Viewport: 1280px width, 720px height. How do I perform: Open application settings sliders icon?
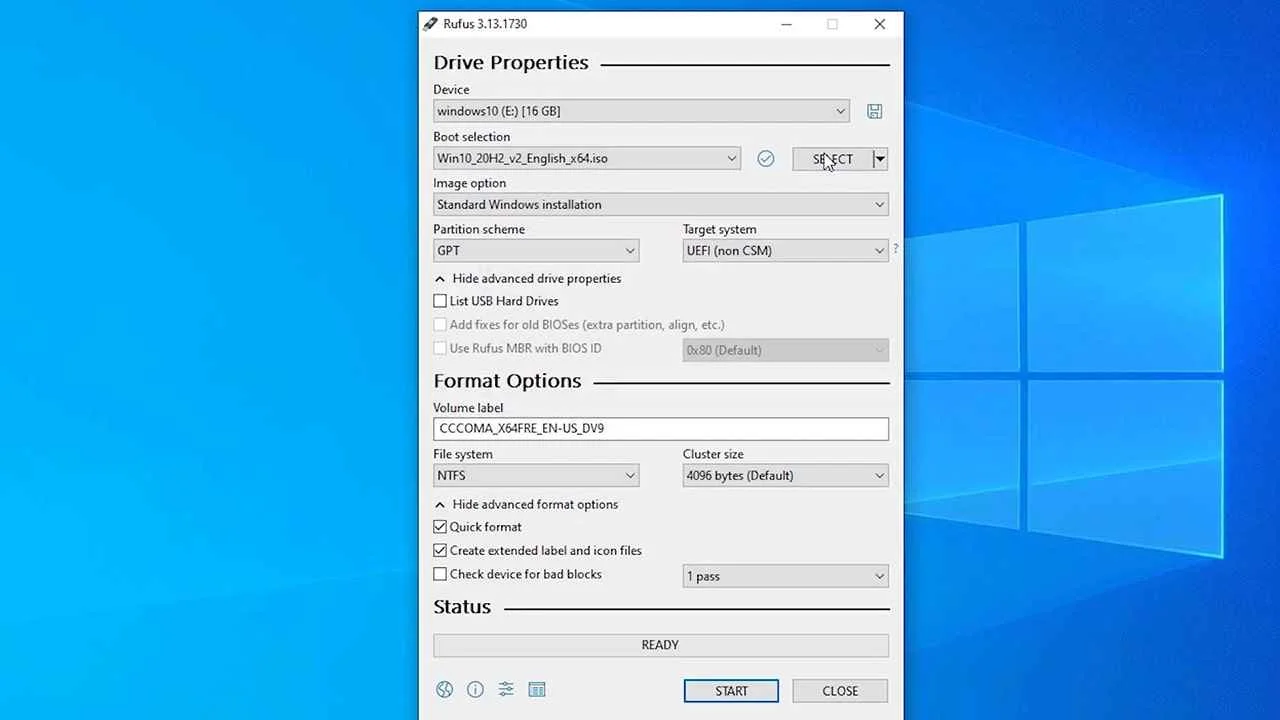[506, 689]
